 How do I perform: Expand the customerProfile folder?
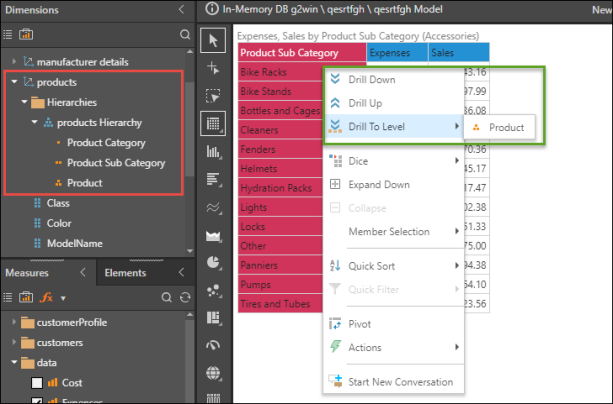point(12,322)
